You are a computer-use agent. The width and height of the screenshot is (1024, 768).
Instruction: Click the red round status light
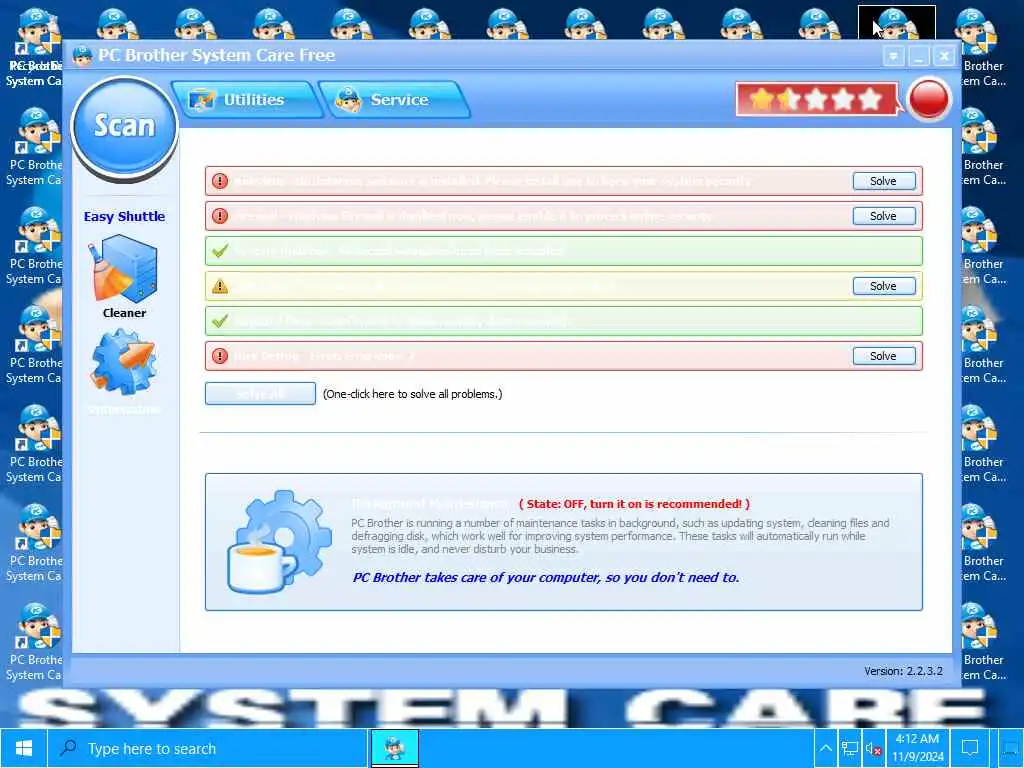929,99
